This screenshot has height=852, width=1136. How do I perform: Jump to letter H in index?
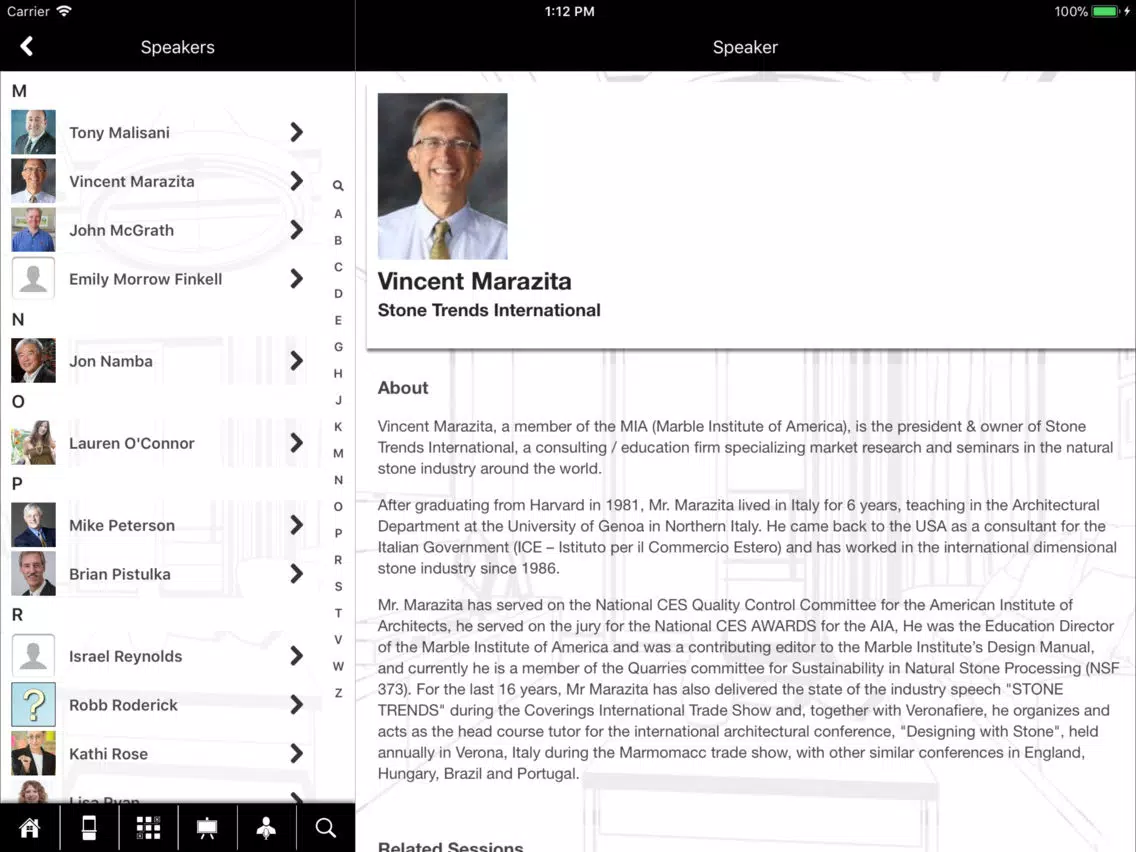(x=338, y=373)
